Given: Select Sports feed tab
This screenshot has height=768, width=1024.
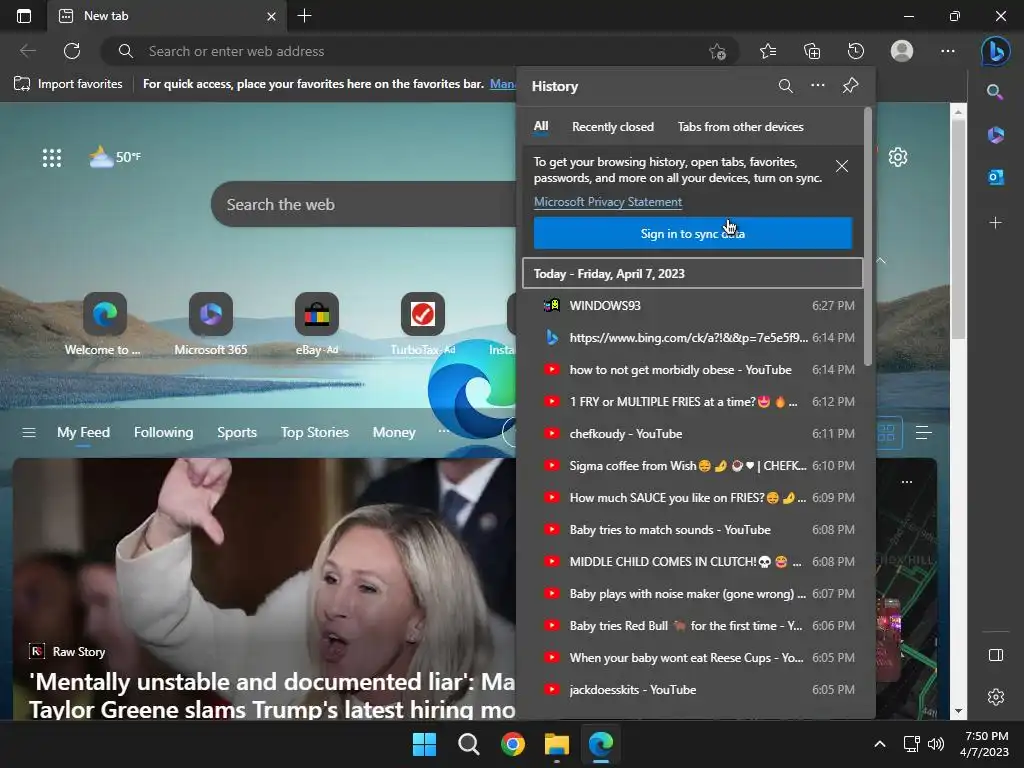Looking at the screenshot, I should click(236, 432).
